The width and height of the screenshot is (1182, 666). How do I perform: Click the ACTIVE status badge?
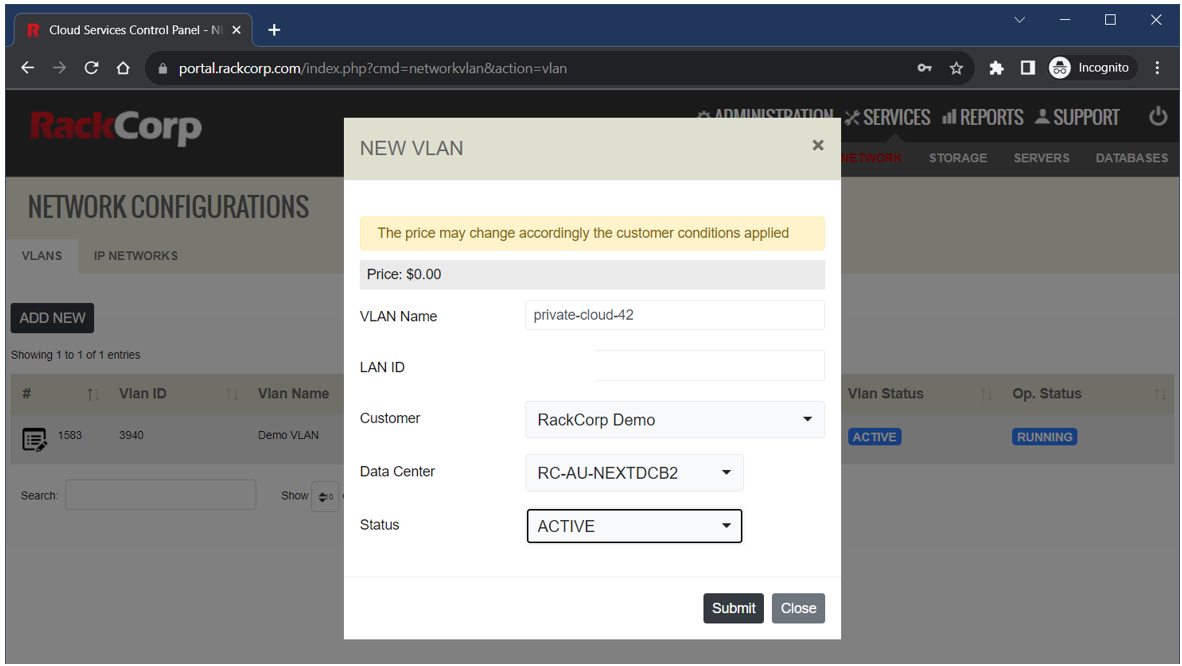coord(874,437)
